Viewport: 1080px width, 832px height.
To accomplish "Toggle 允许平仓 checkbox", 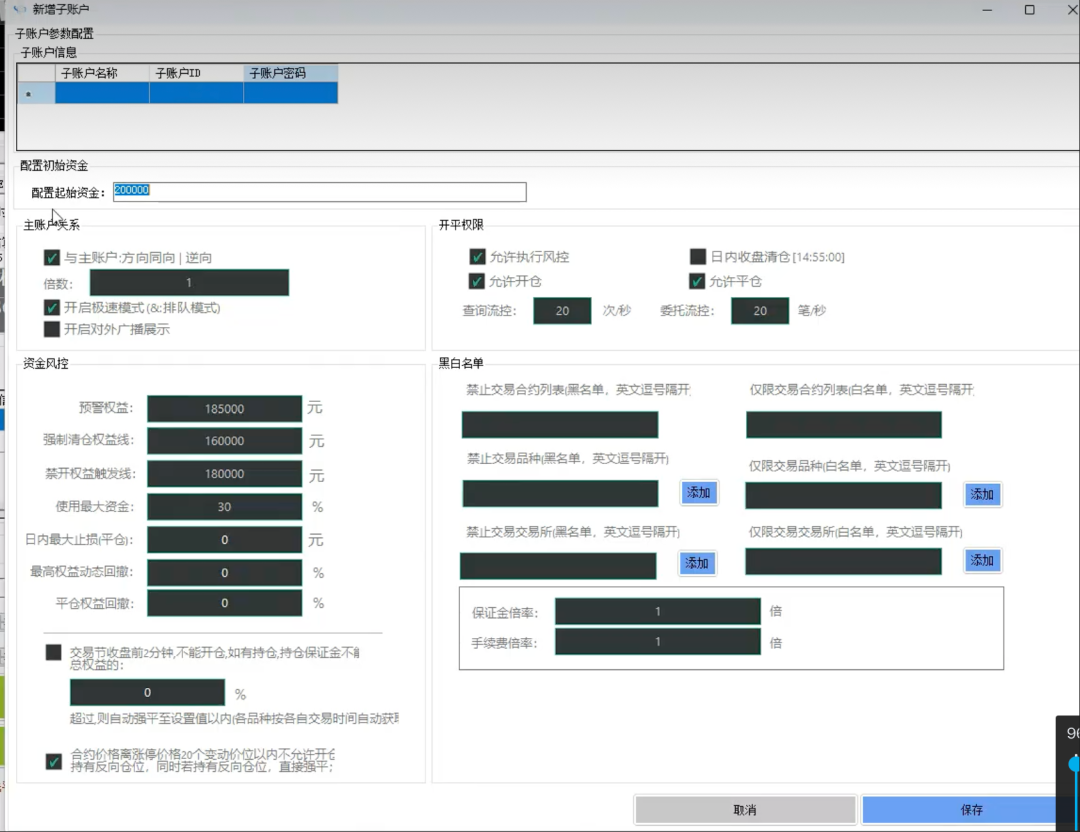I will (x=698, y=281).
